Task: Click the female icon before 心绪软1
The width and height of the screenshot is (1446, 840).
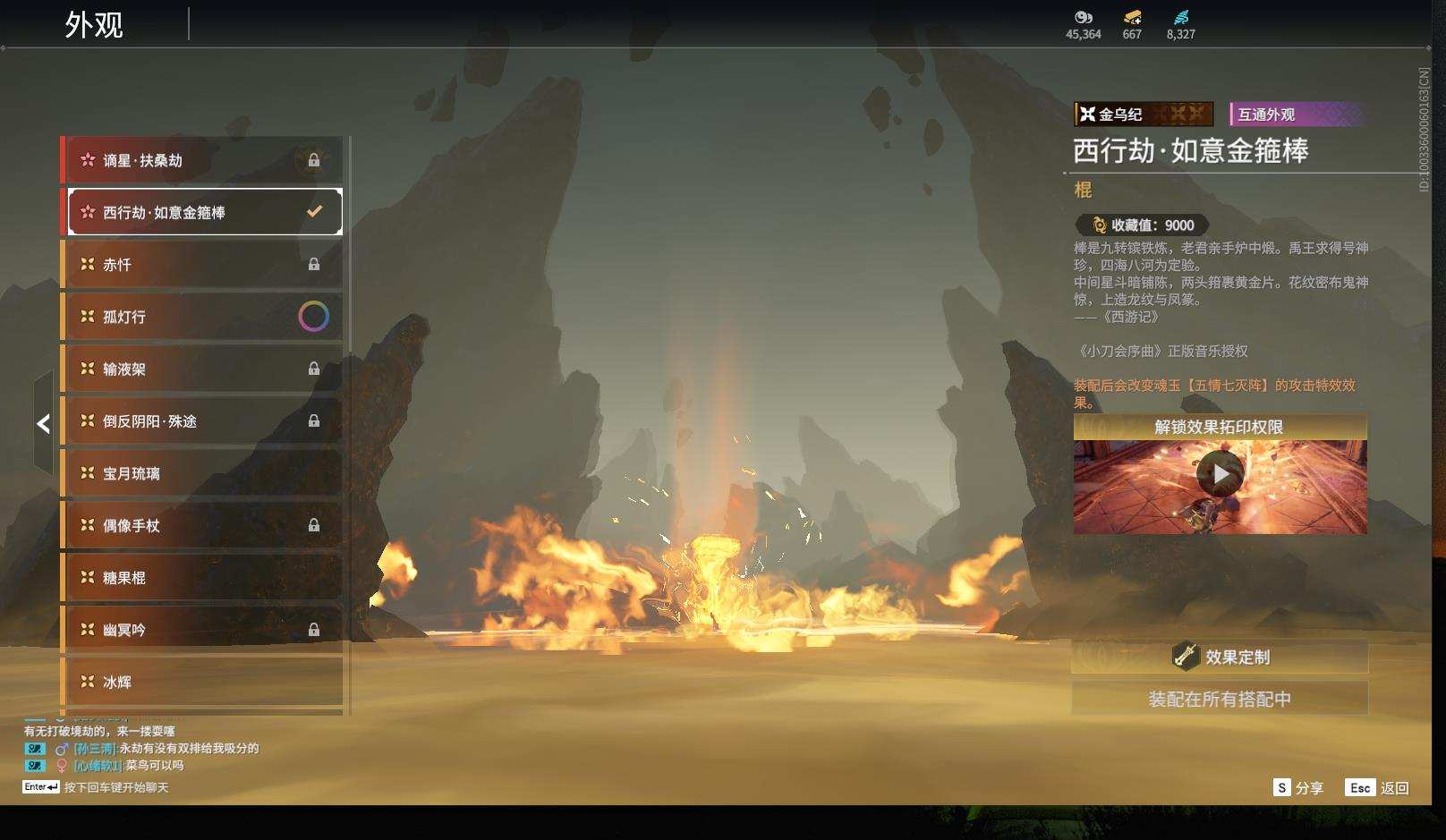Action: pyautogui.click(x=62, y=766)
